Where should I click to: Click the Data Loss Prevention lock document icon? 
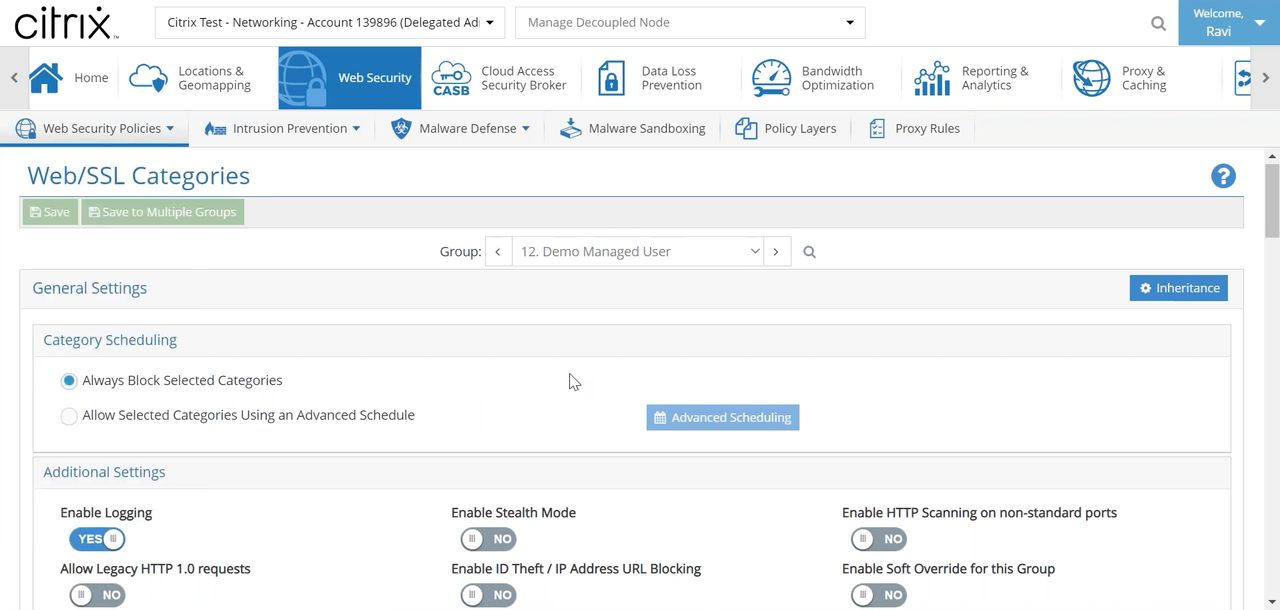tap(611, 78)
